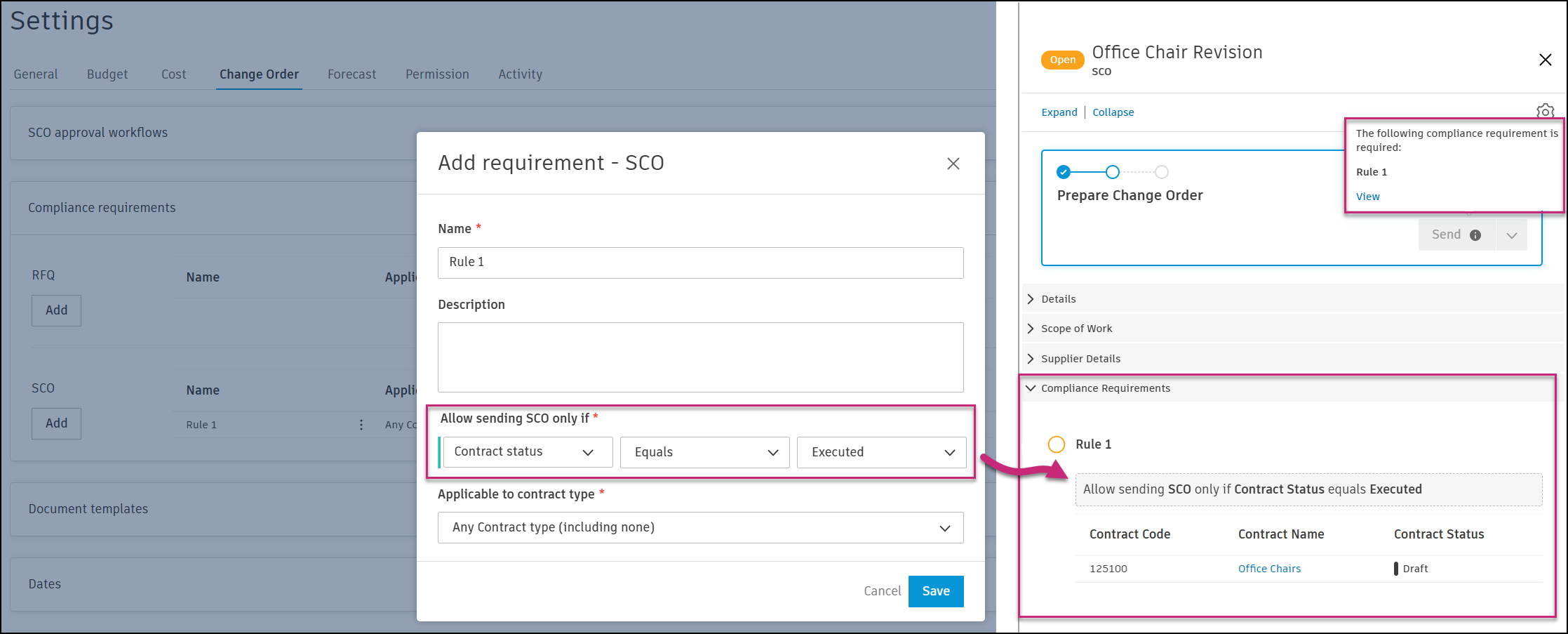Open the Equals operator dropdown
Viewport: 1568px width, 634px height.
pyautogui.click(x=704, y=452)
